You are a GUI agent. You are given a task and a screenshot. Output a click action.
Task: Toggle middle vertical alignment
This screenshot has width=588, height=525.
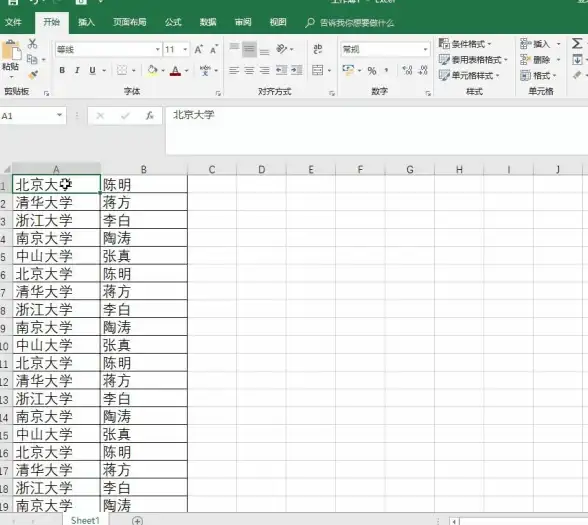click(x=249, y=49)
